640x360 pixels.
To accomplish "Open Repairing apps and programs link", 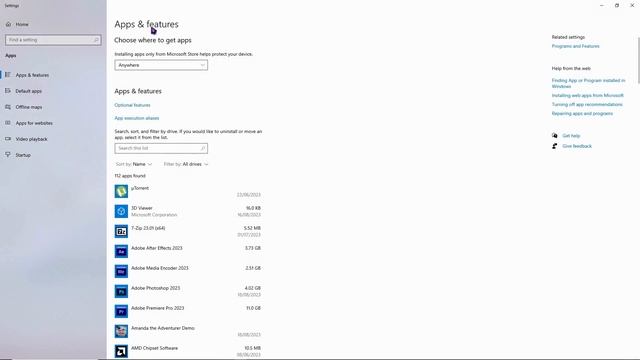I will click(582, 113).
